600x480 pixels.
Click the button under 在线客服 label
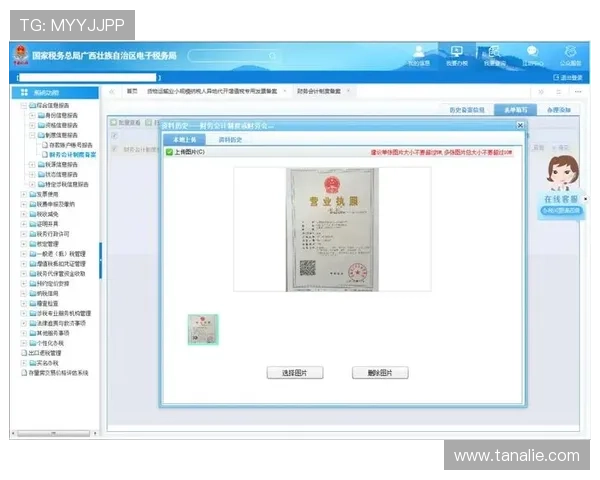[x=561, y=211]
